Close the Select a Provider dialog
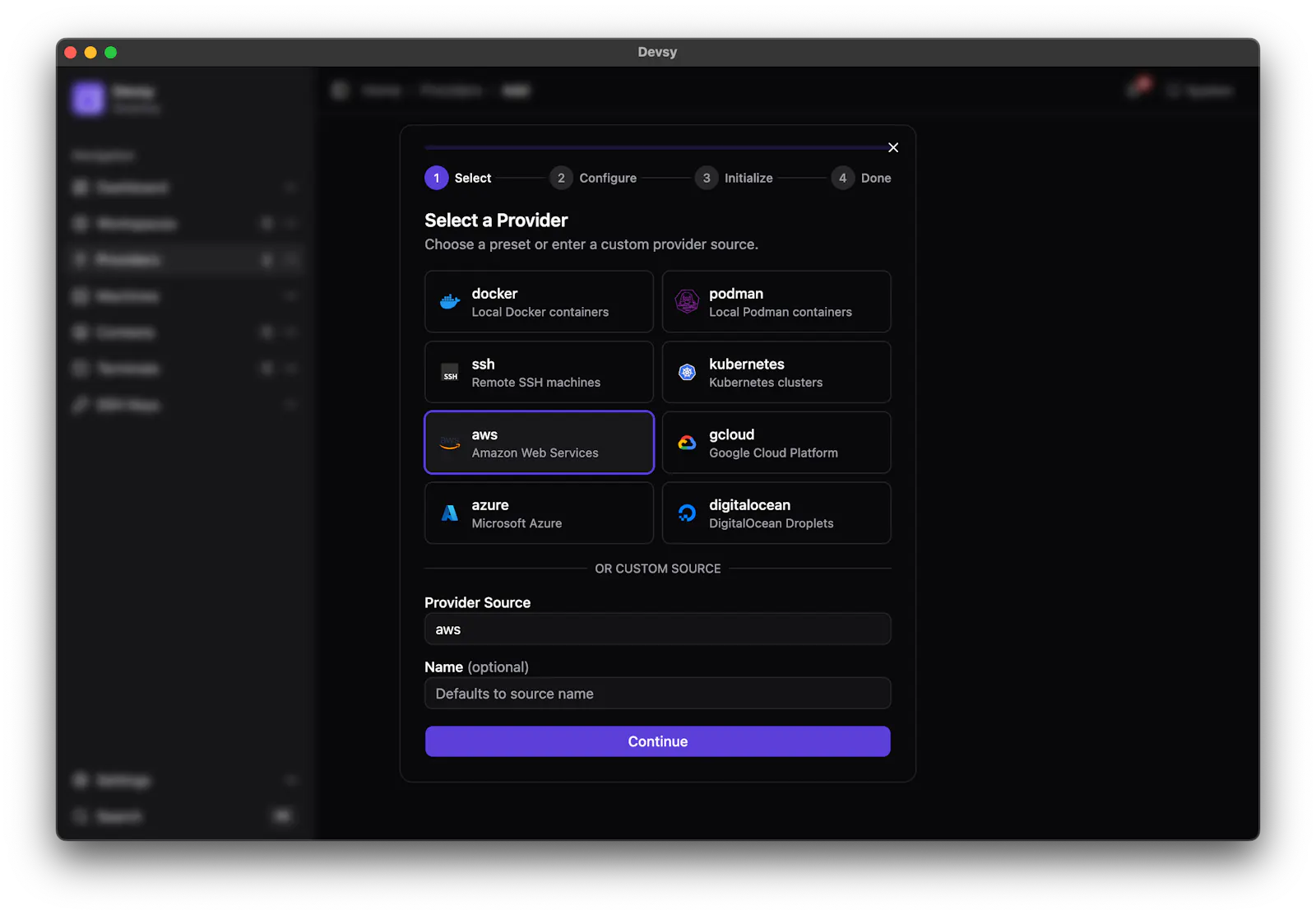 (x=893, y=147)
